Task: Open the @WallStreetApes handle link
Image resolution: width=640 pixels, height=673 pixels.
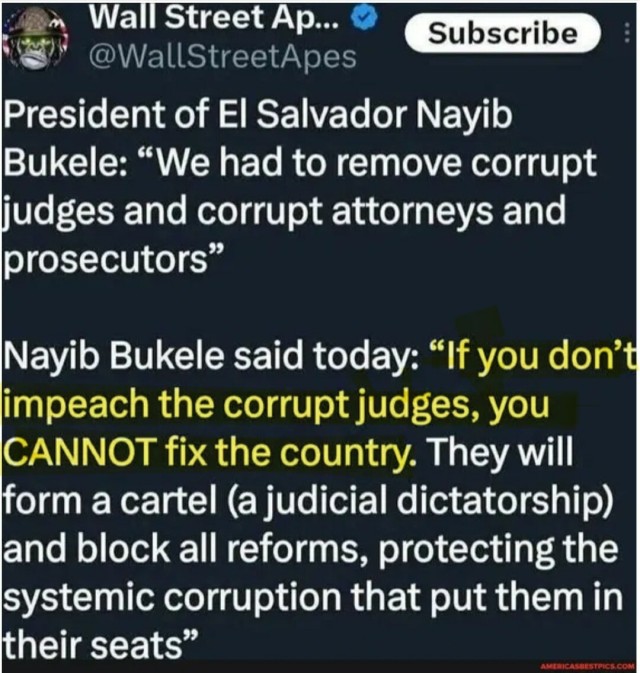Action: (x=223, y=57)
